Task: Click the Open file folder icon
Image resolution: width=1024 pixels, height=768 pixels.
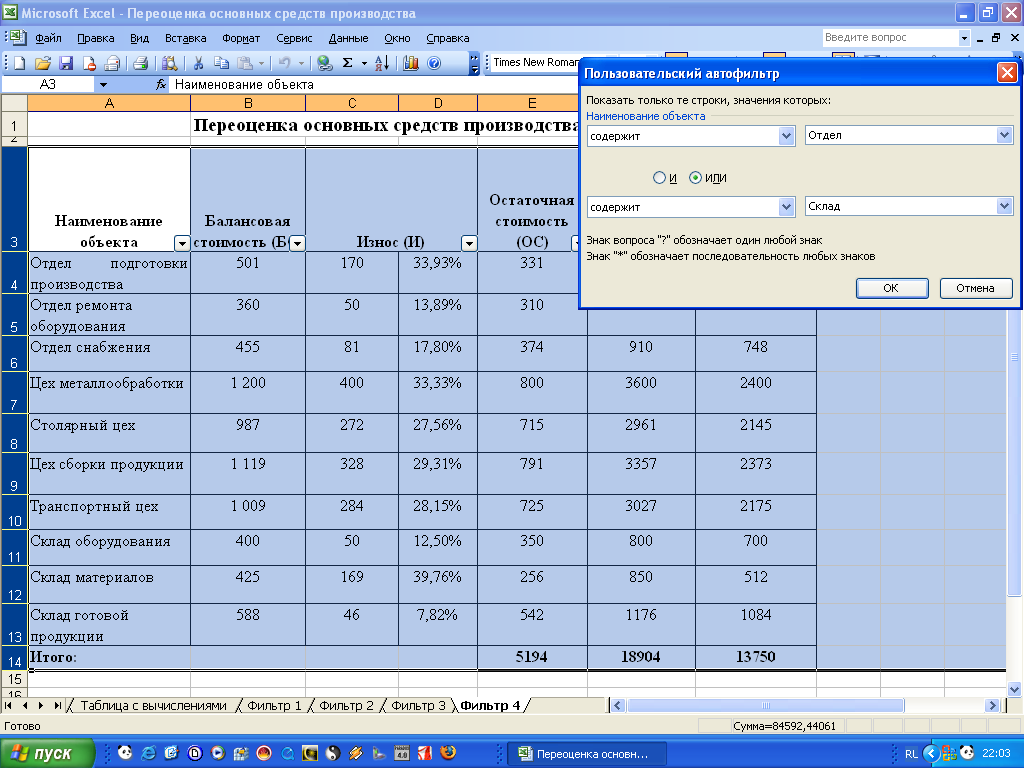Action: pyautogui.click(x=43, y=63)
